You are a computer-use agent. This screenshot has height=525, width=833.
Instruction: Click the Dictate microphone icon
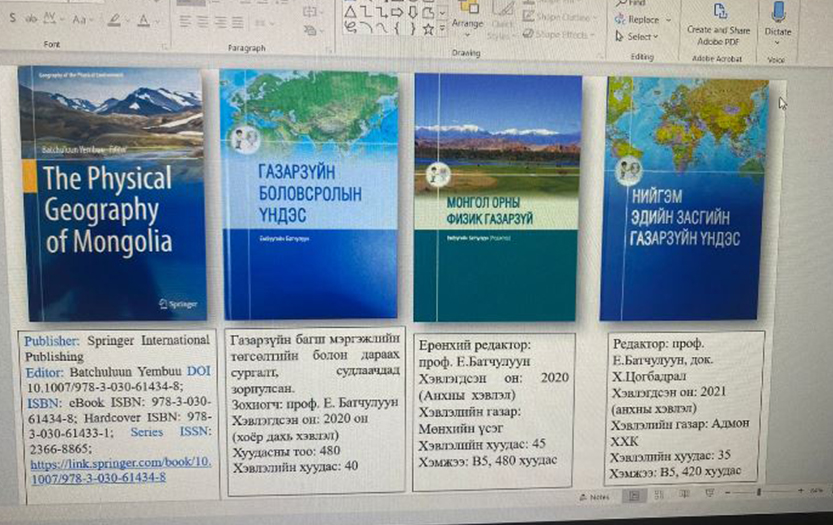tap(778, 12)
